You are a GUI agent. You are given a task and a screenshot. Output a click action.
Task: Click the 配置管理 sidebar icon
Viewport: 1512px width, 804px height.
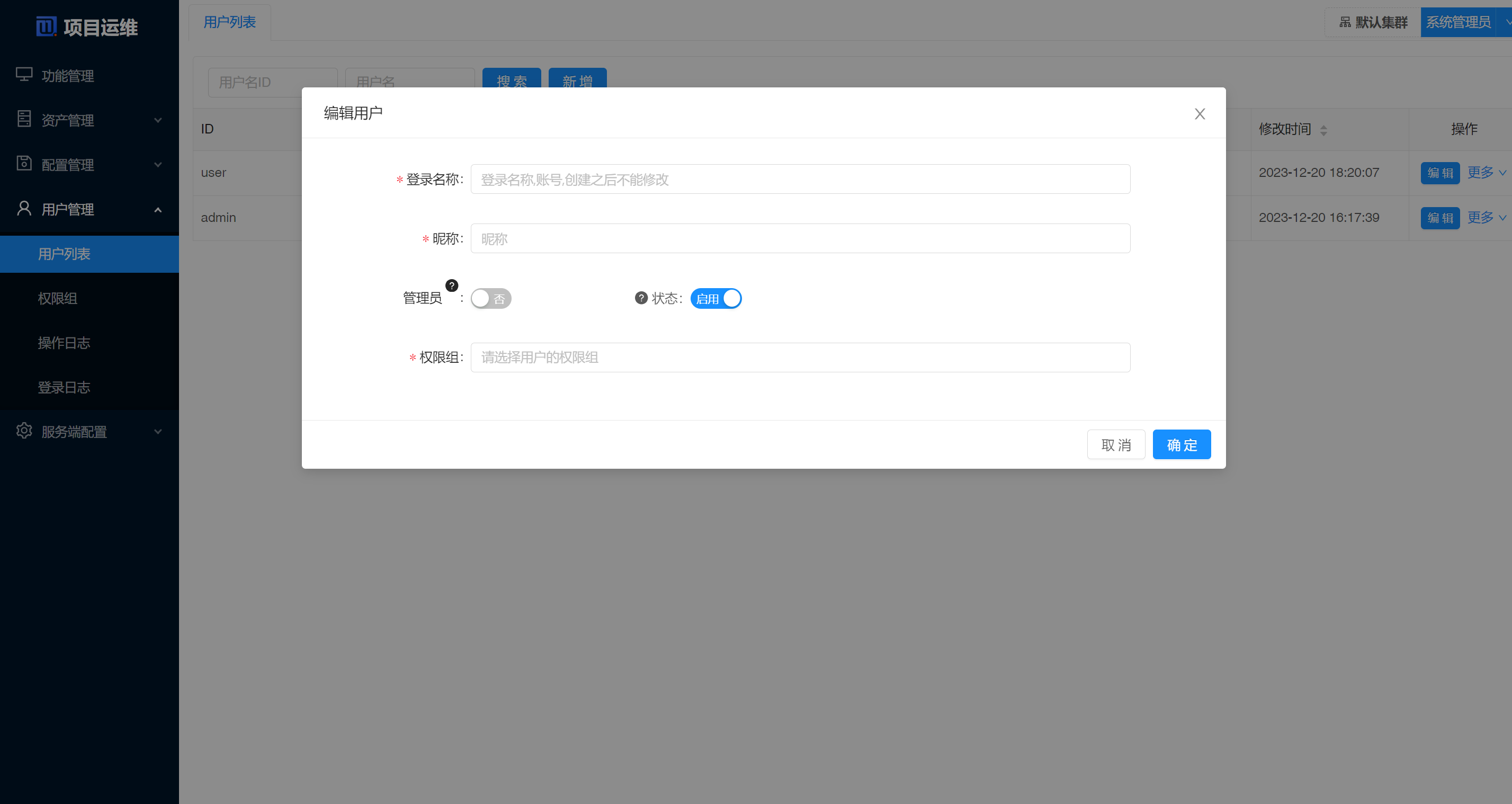[24, 164]
